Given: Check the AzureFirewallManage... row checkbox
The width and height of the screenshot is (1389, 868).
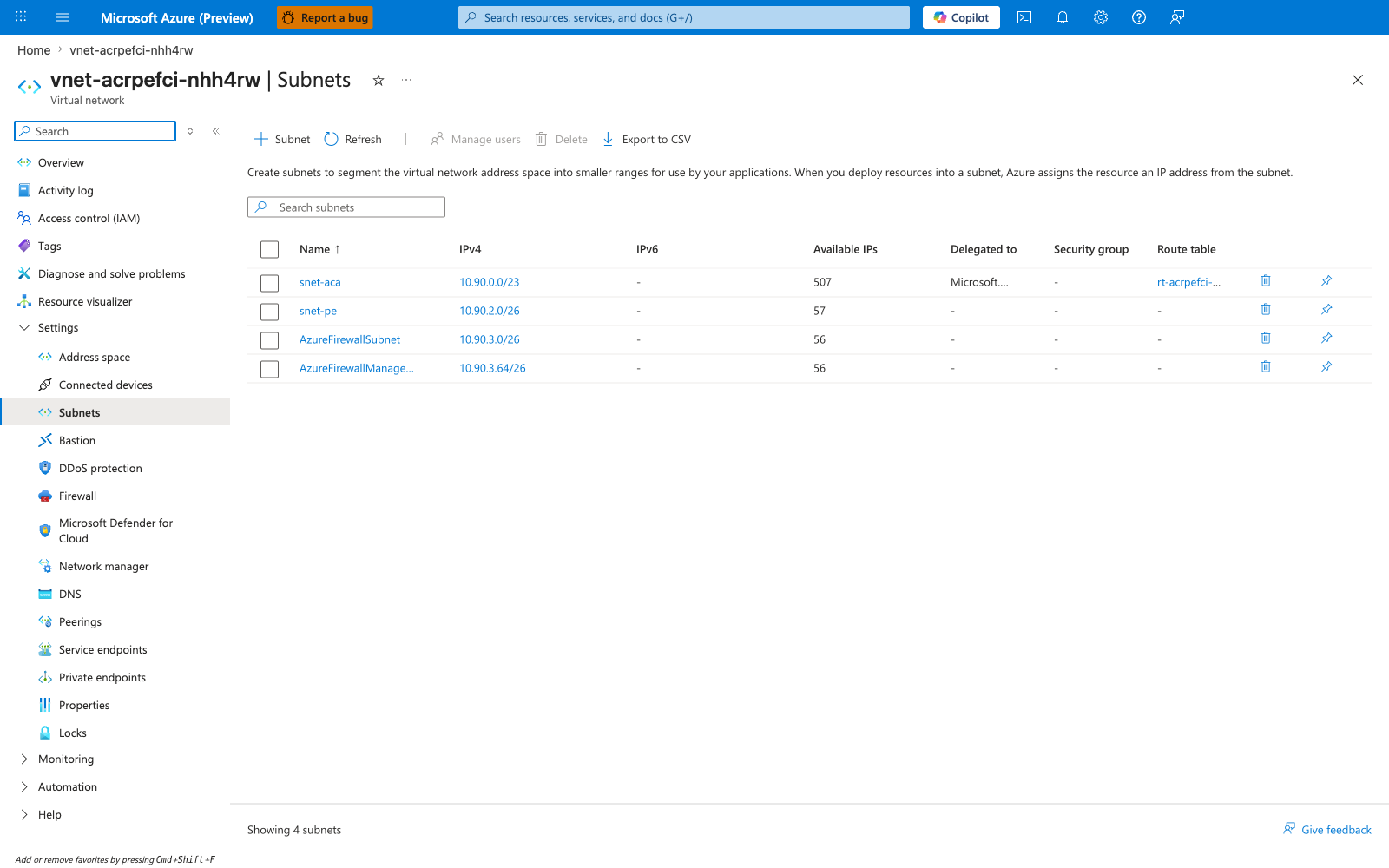Looking at the screenshot, I should click(270, 369).
